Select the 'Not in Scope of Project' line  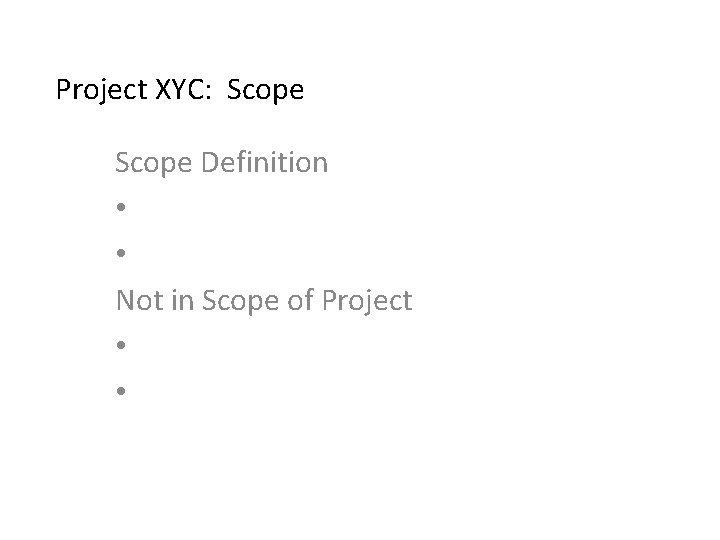tap(263, 299)
